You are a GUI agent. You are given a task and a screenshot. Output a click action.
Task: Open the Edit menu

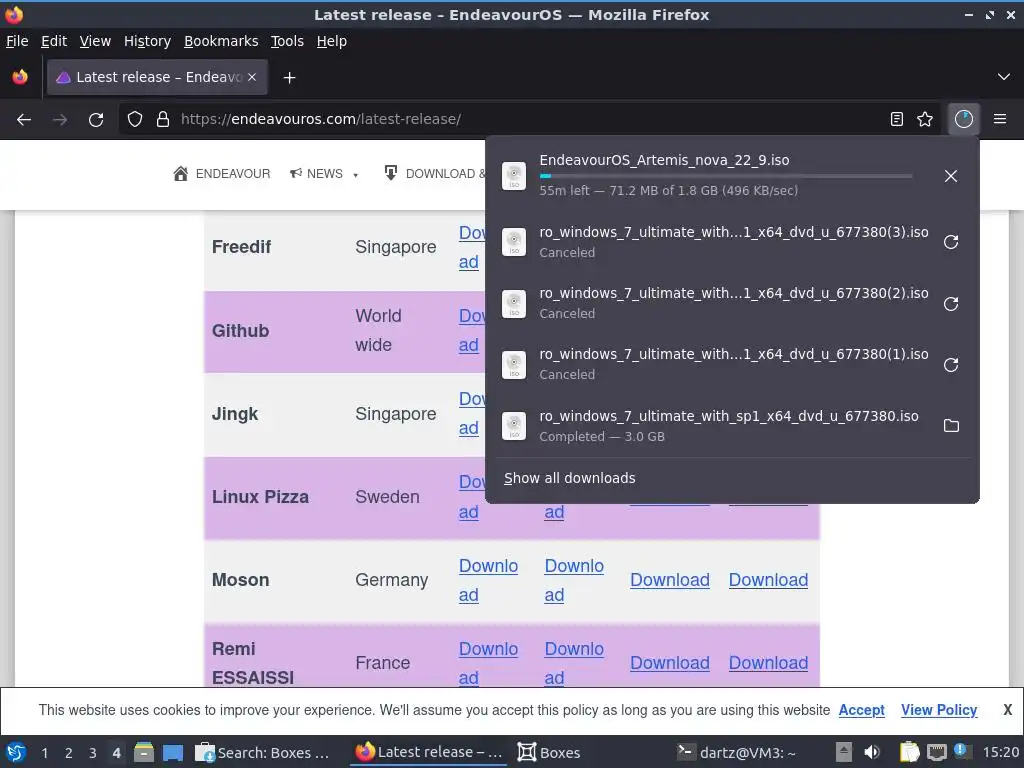pos(54,41)
